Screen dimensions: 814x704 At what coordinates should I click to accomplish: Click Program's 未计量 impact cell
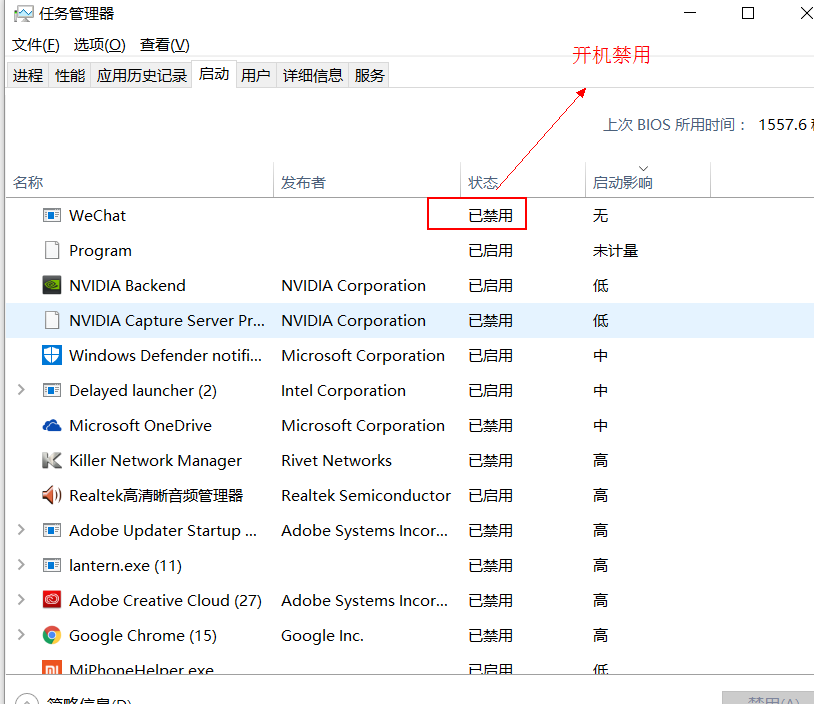pos(615,251)
